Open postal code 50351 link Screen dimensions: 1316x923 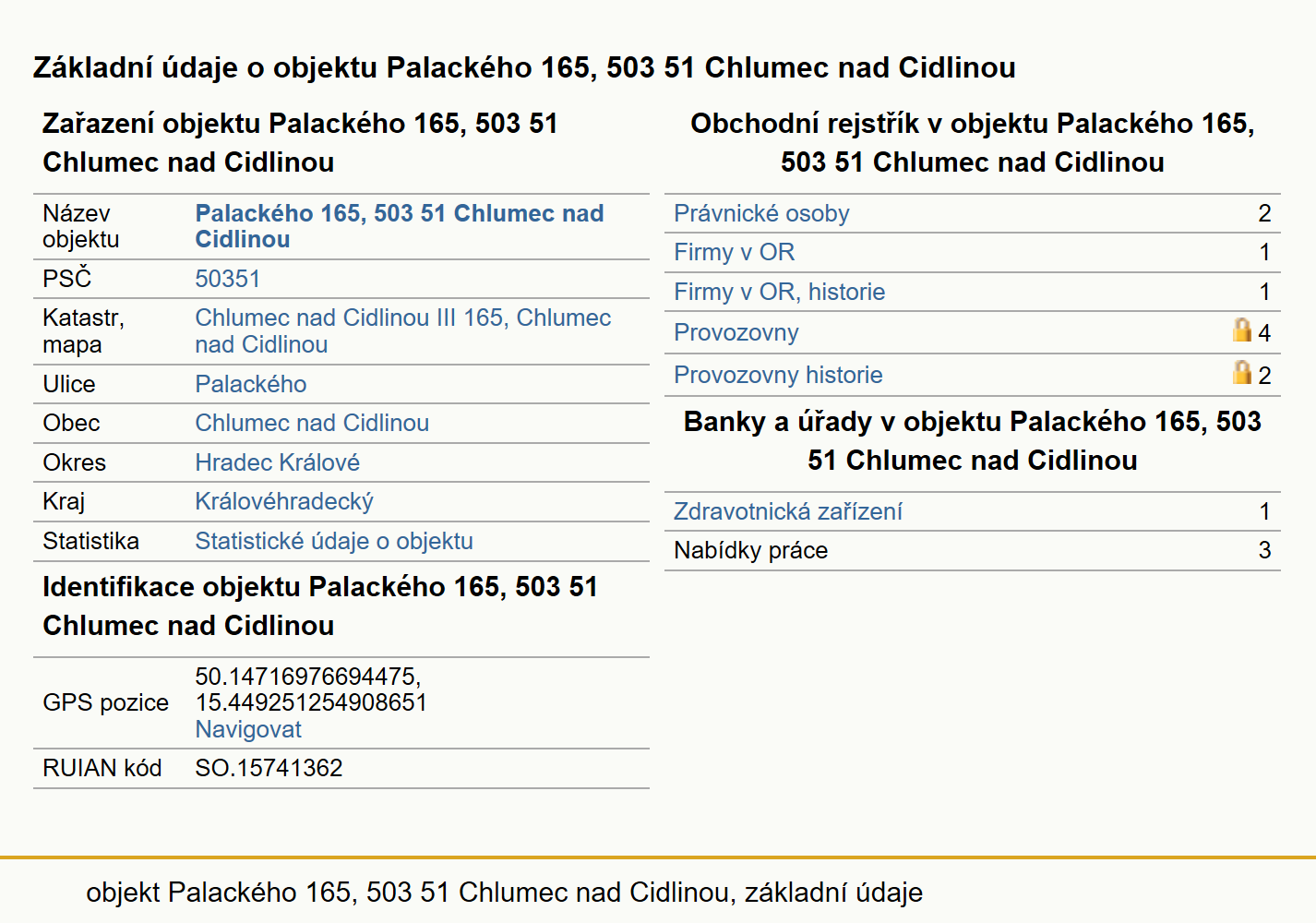tap(227, 279)
